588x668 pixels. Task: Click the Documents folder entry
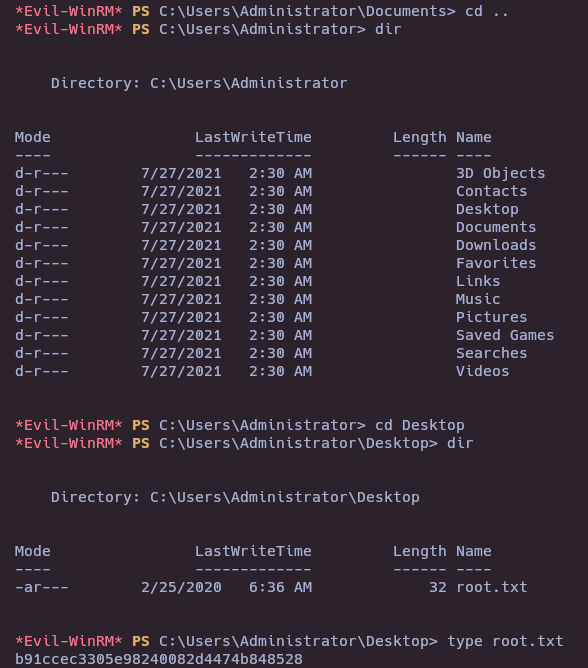(496, 227)
